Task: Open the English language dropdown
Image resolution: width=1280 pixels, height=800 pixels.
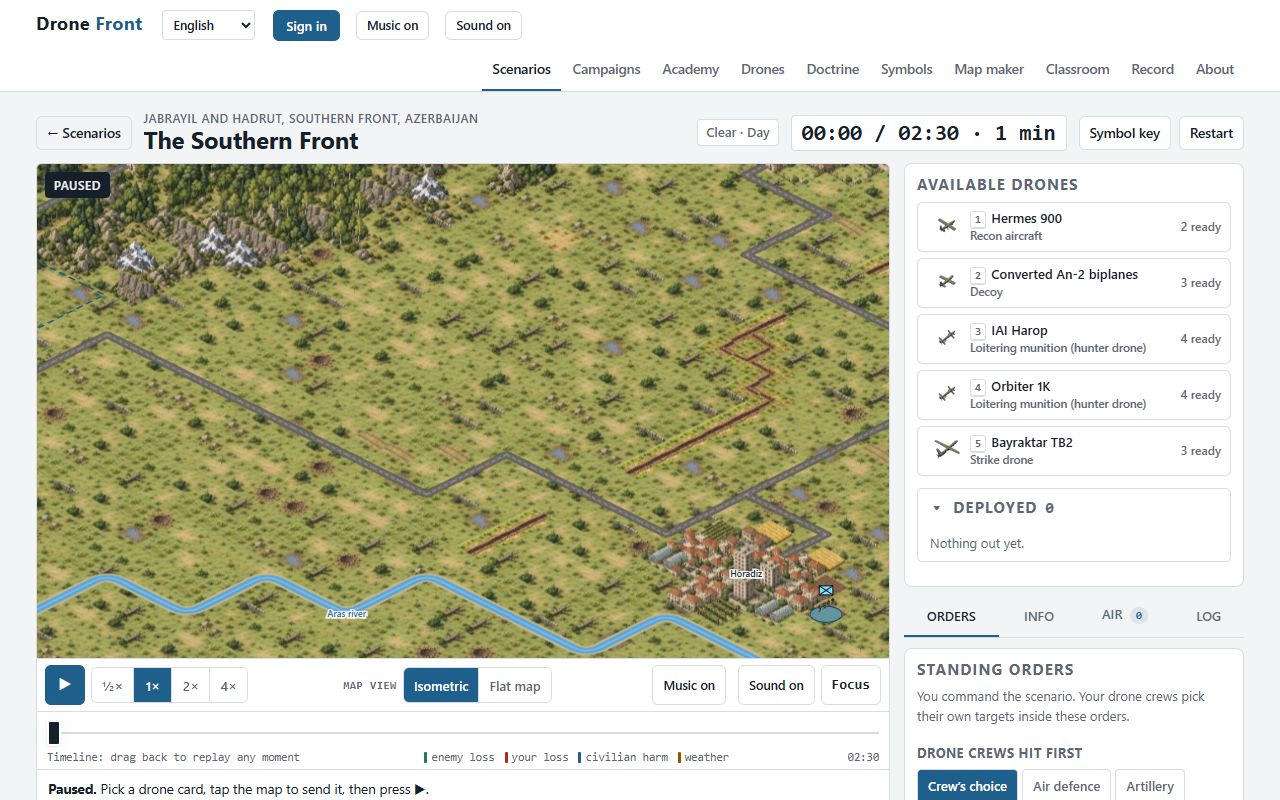Action: point(208,26)
